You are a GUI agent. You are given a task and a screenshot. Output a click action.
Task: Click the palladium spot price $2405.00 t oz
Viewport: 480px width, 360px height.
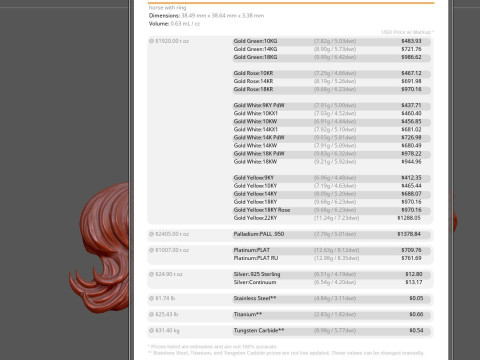(169, 234)
